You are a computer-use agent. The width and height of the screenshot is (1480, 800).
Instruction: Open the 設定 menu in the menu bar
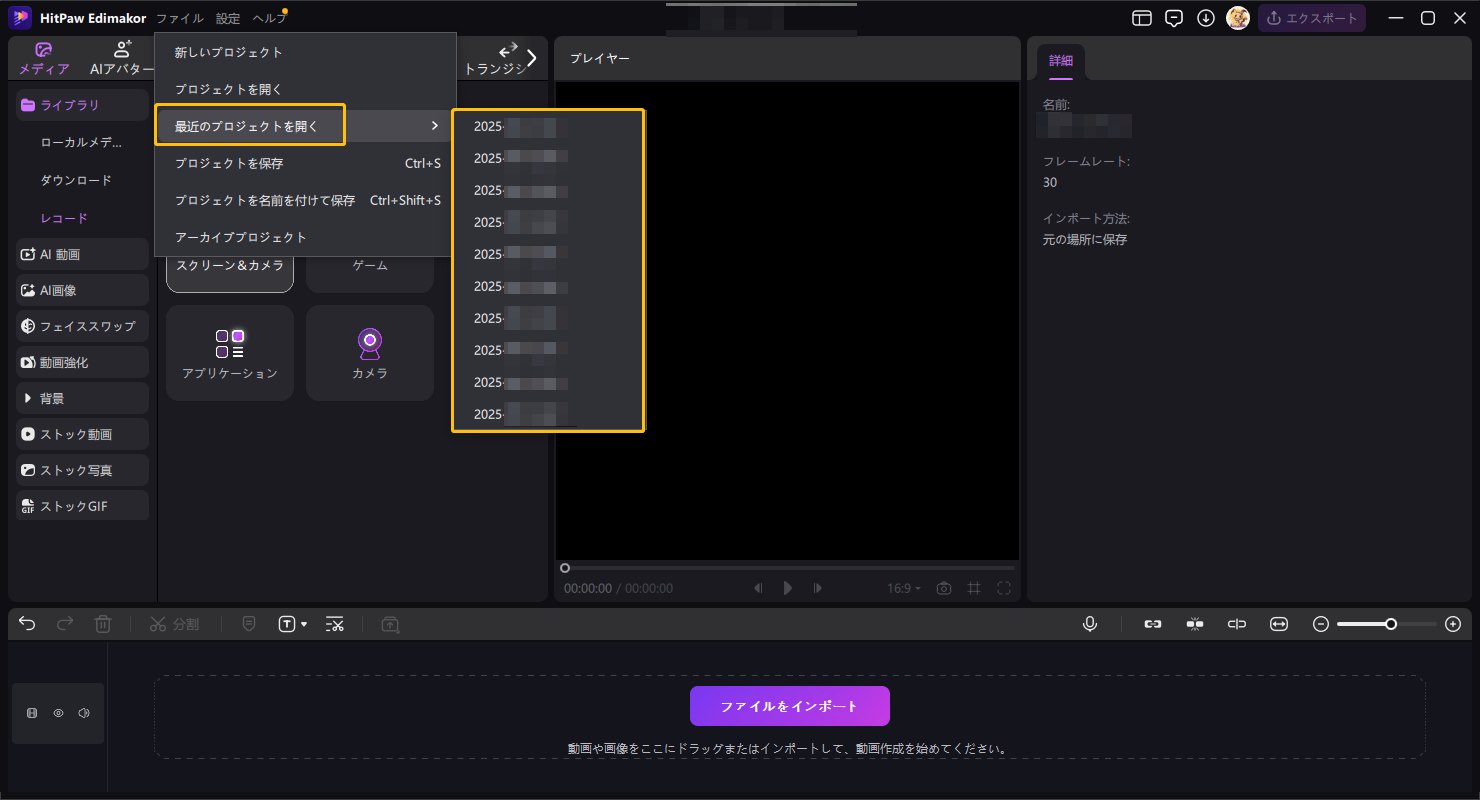[227, 17]
